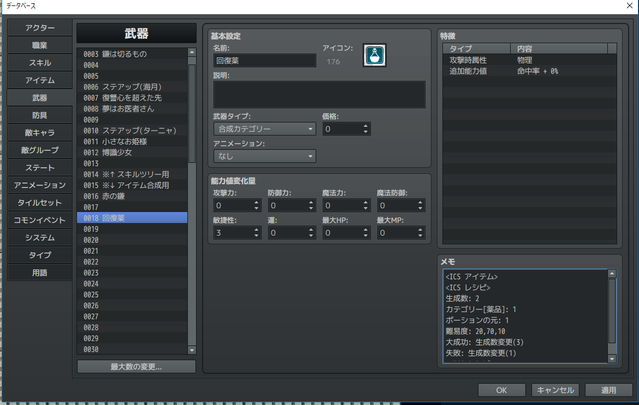The image size is (639, 405).
Task: Click the 適用 button
Action: (x=608, y=390)
